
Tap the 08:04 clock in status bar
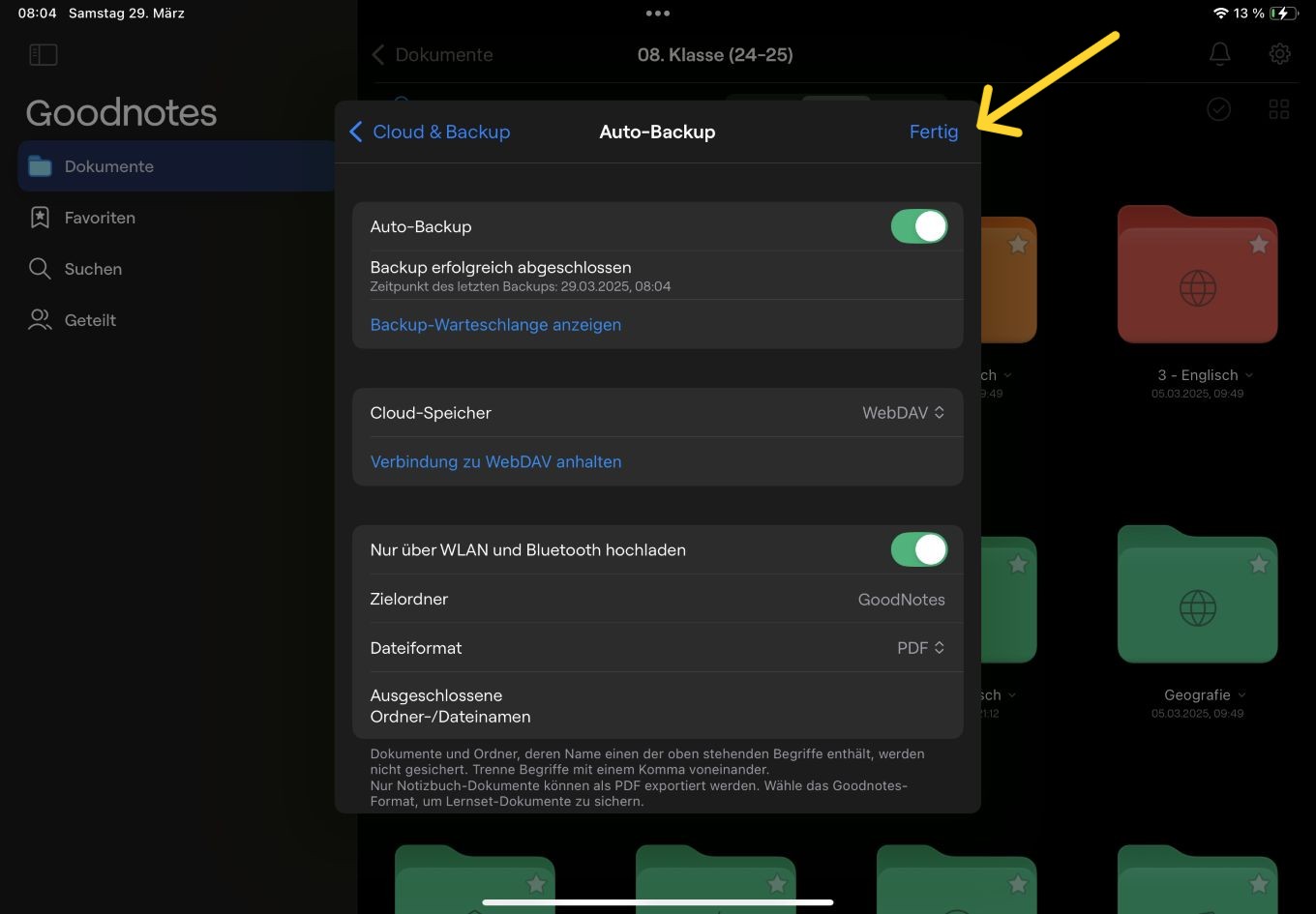point(37,14)
